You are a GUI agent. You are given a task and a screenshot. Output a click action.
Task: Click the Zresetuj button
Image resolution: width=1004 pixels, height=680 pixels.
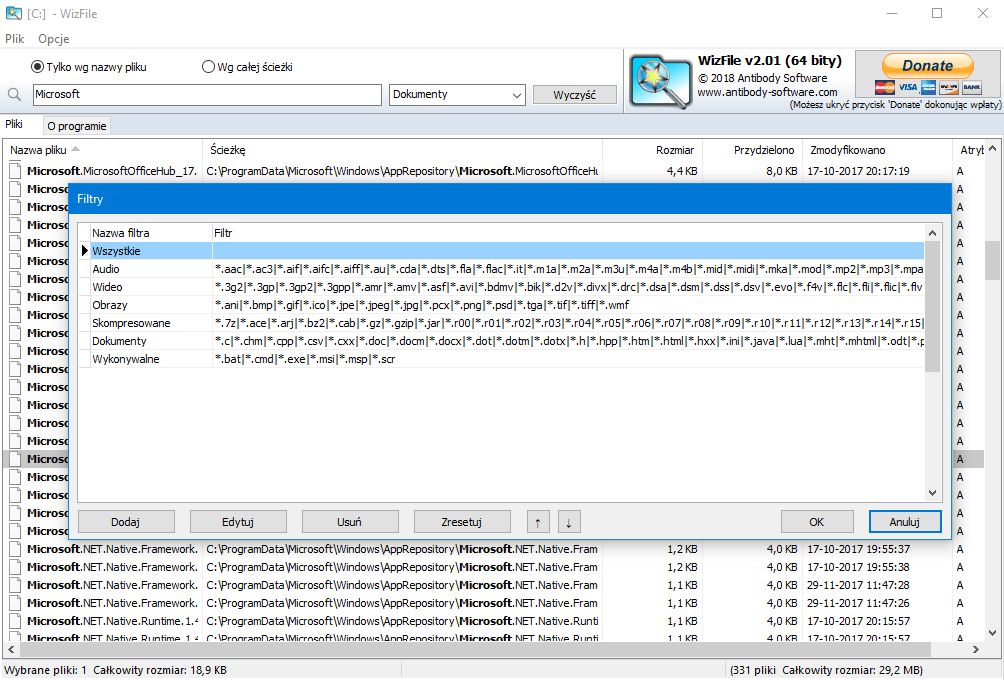point(462,522)
